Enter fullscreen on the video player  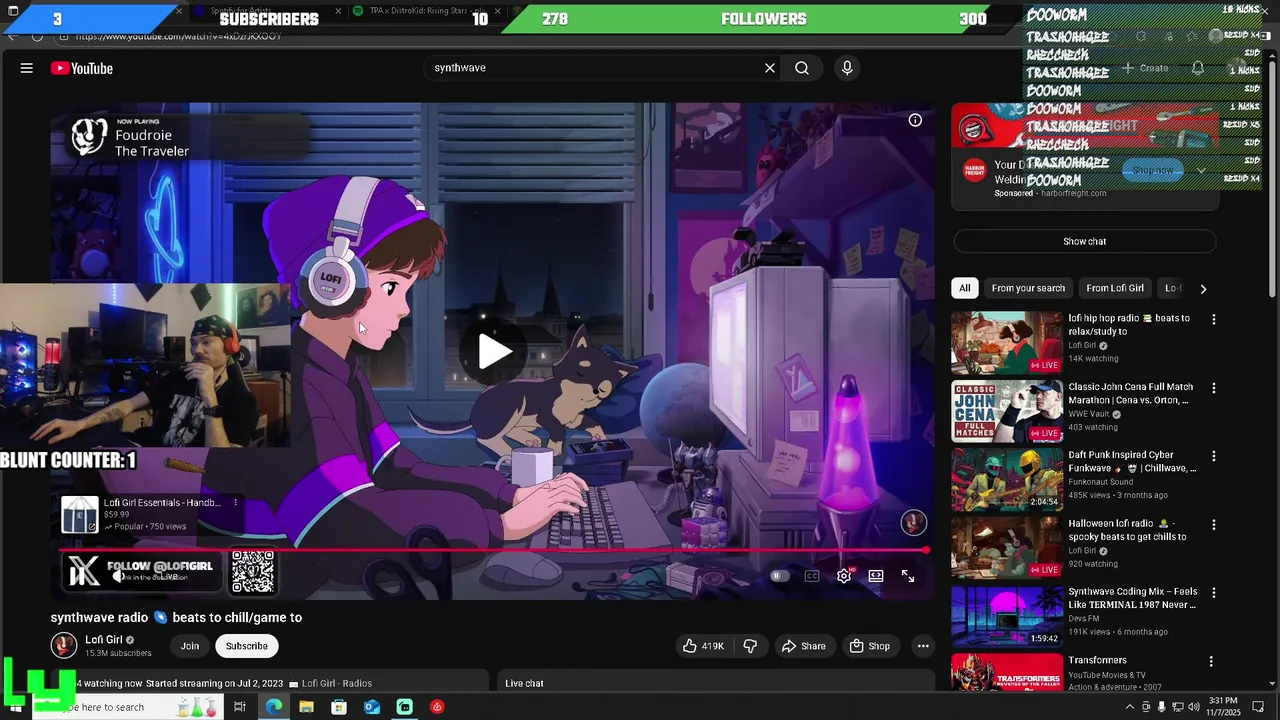pos(908,576)
